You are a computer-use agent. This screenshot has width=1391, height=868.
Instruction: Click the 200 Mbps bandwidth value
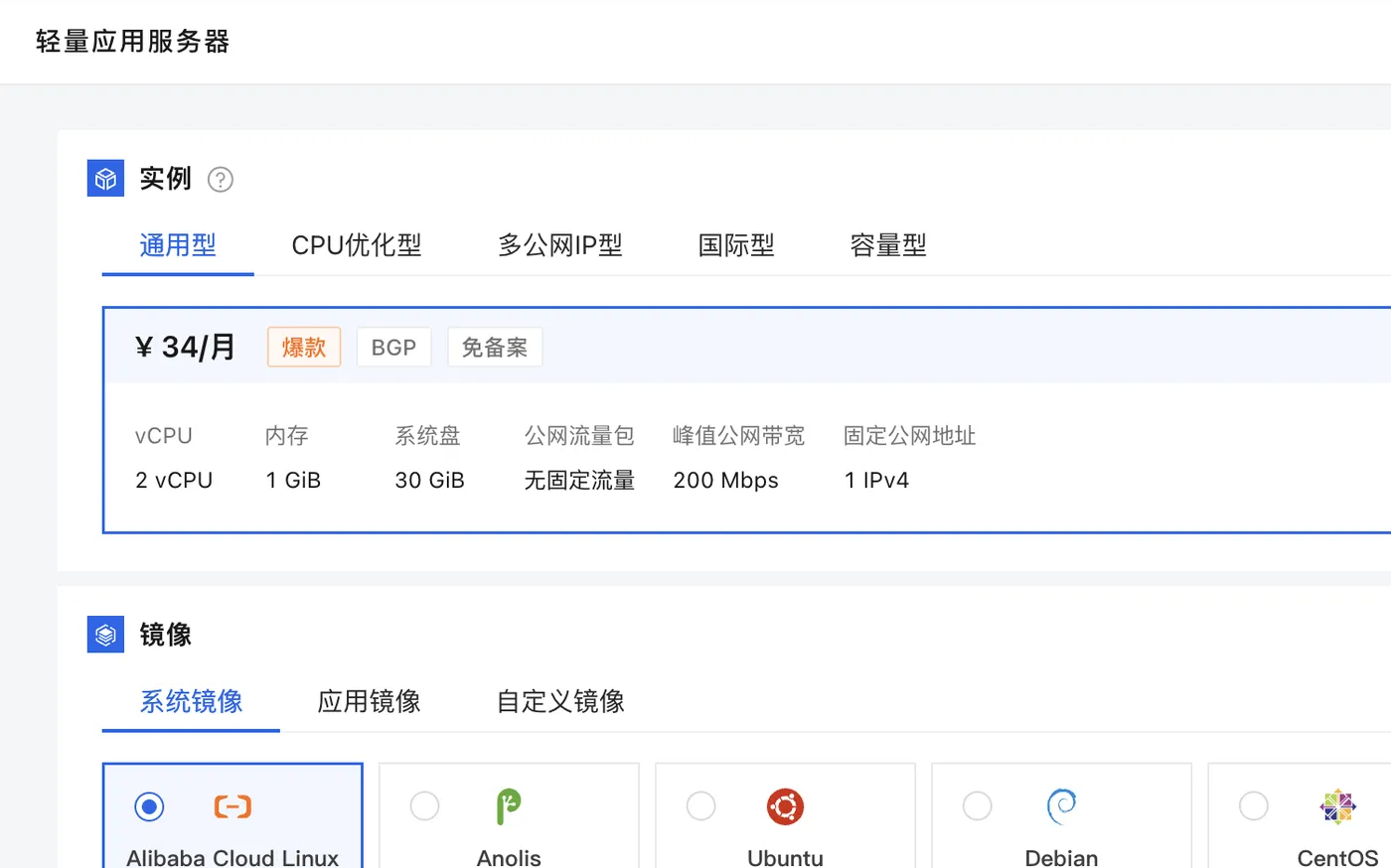[725, 481]
